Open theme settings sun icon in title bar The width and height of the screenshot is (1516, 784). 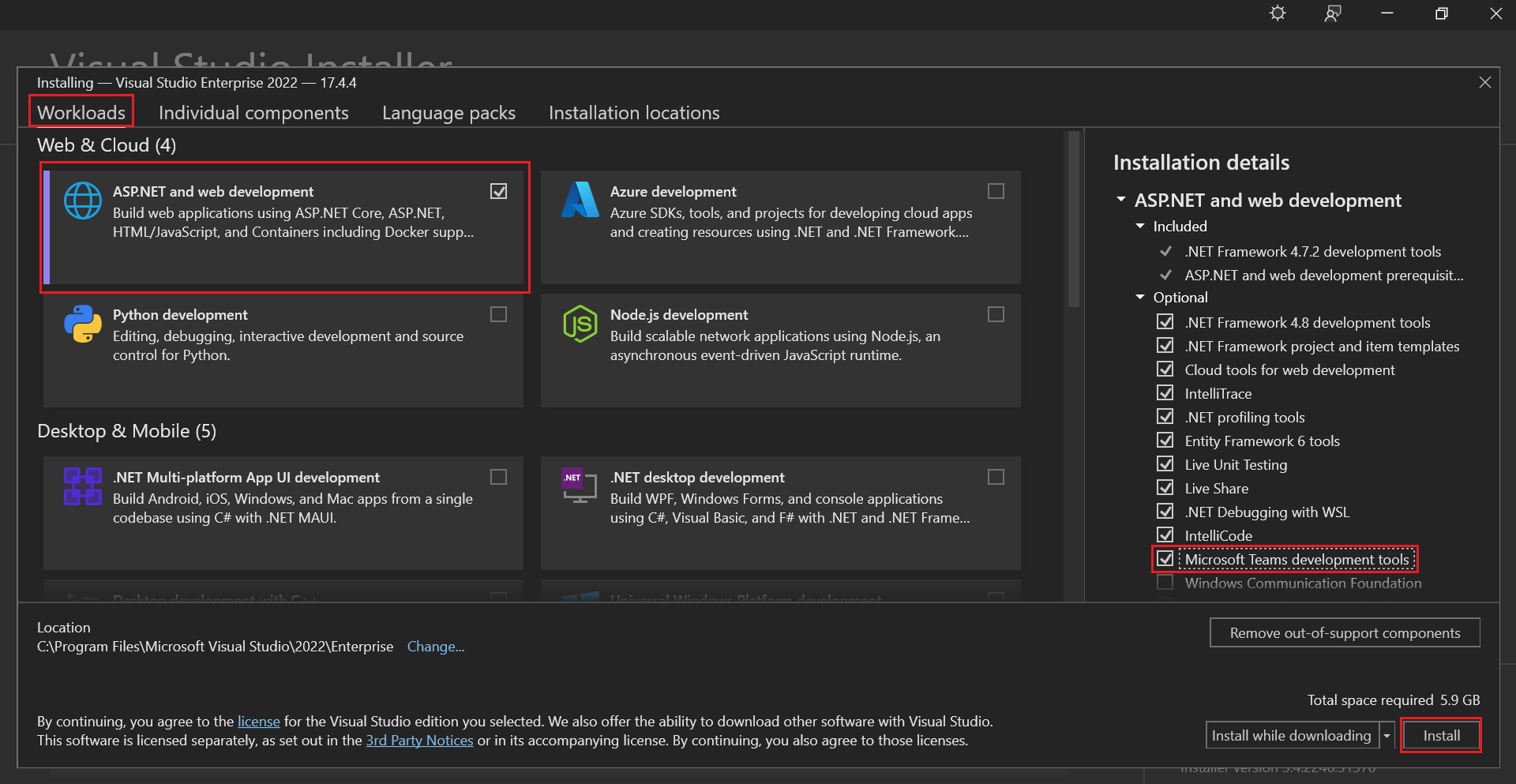1278,13
